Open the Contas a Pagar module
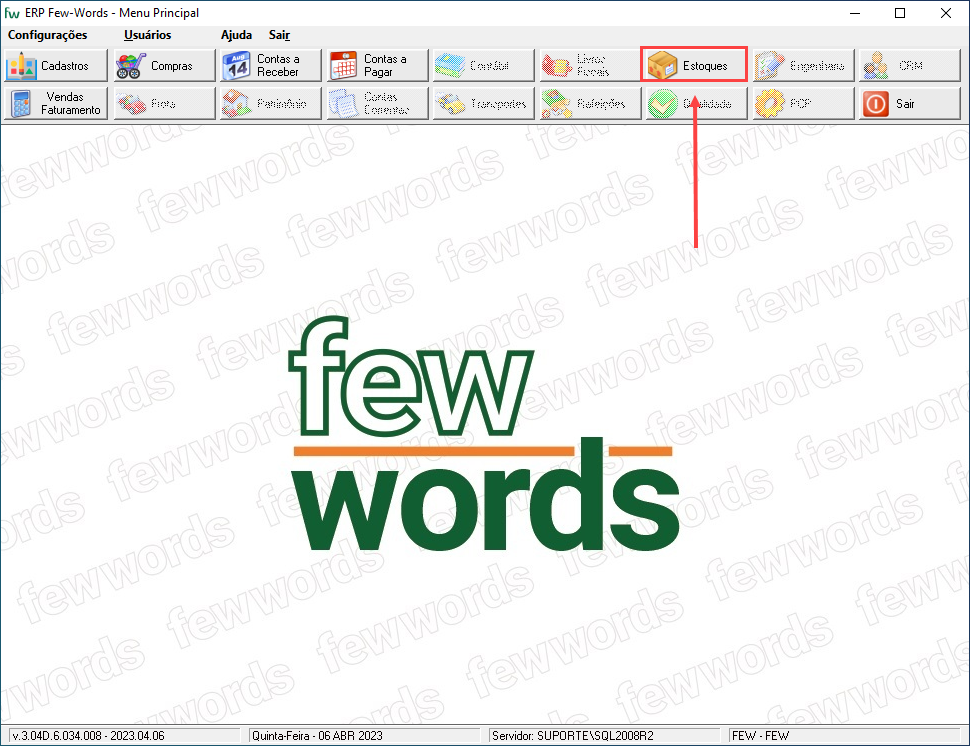 click(x=377, y=66)
